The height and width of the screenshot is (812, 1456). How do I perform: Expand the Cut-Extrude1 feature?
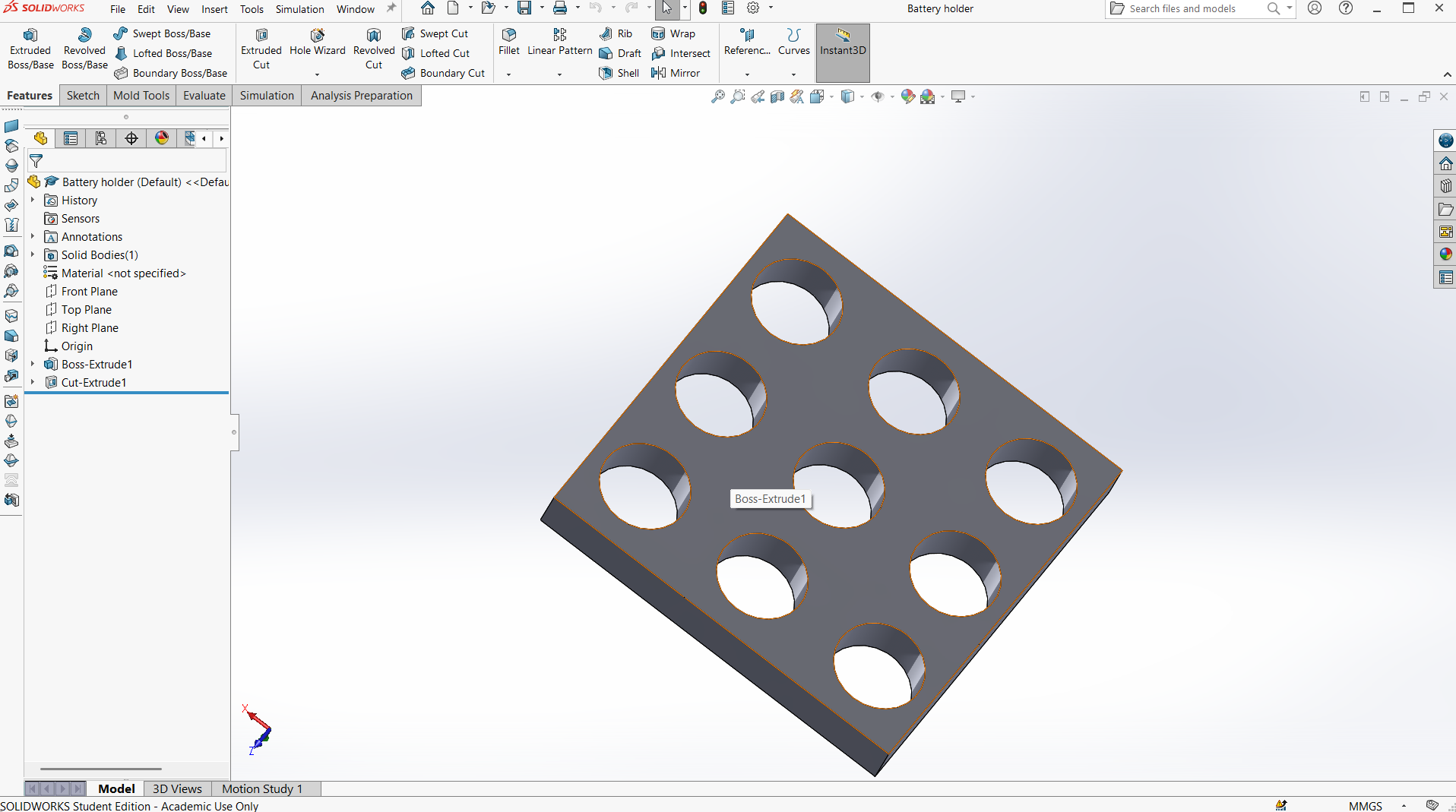coord(33,383)
